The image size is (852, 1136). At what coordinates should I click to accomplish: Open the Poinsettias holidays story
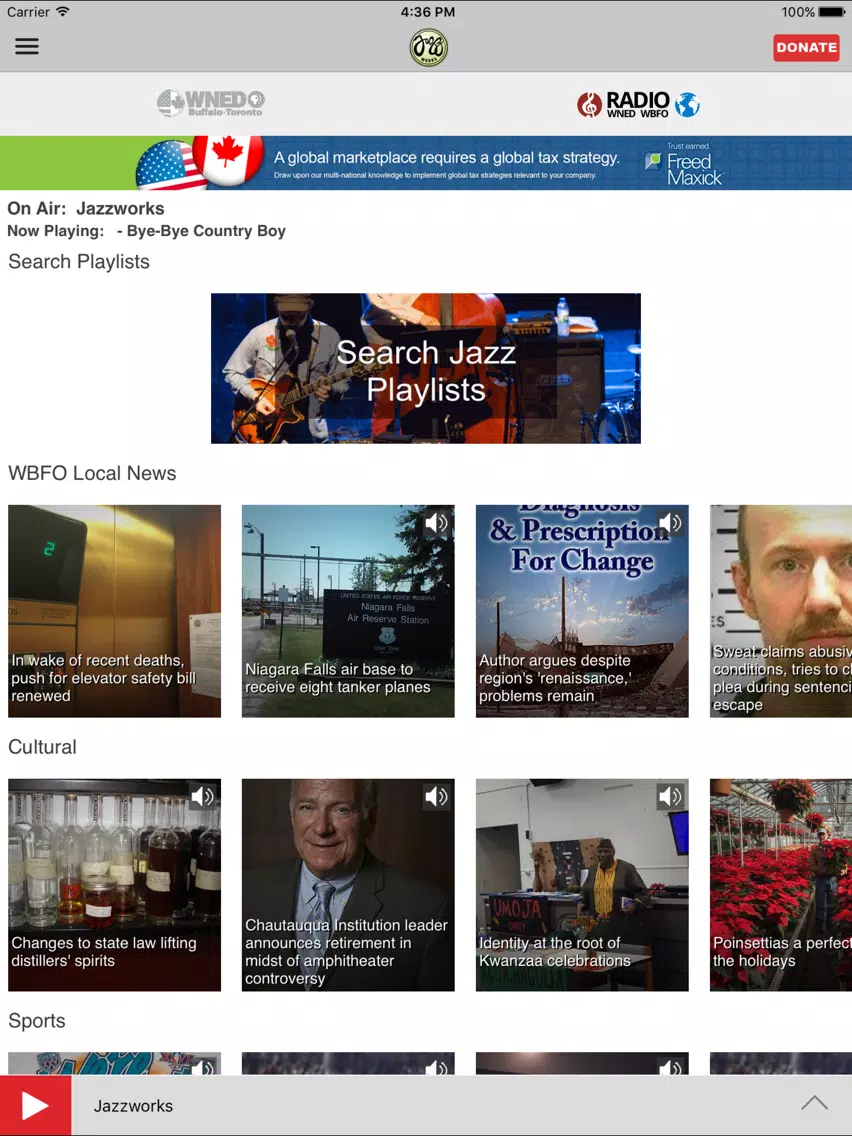pyautogui.click(x=781, y=885)
